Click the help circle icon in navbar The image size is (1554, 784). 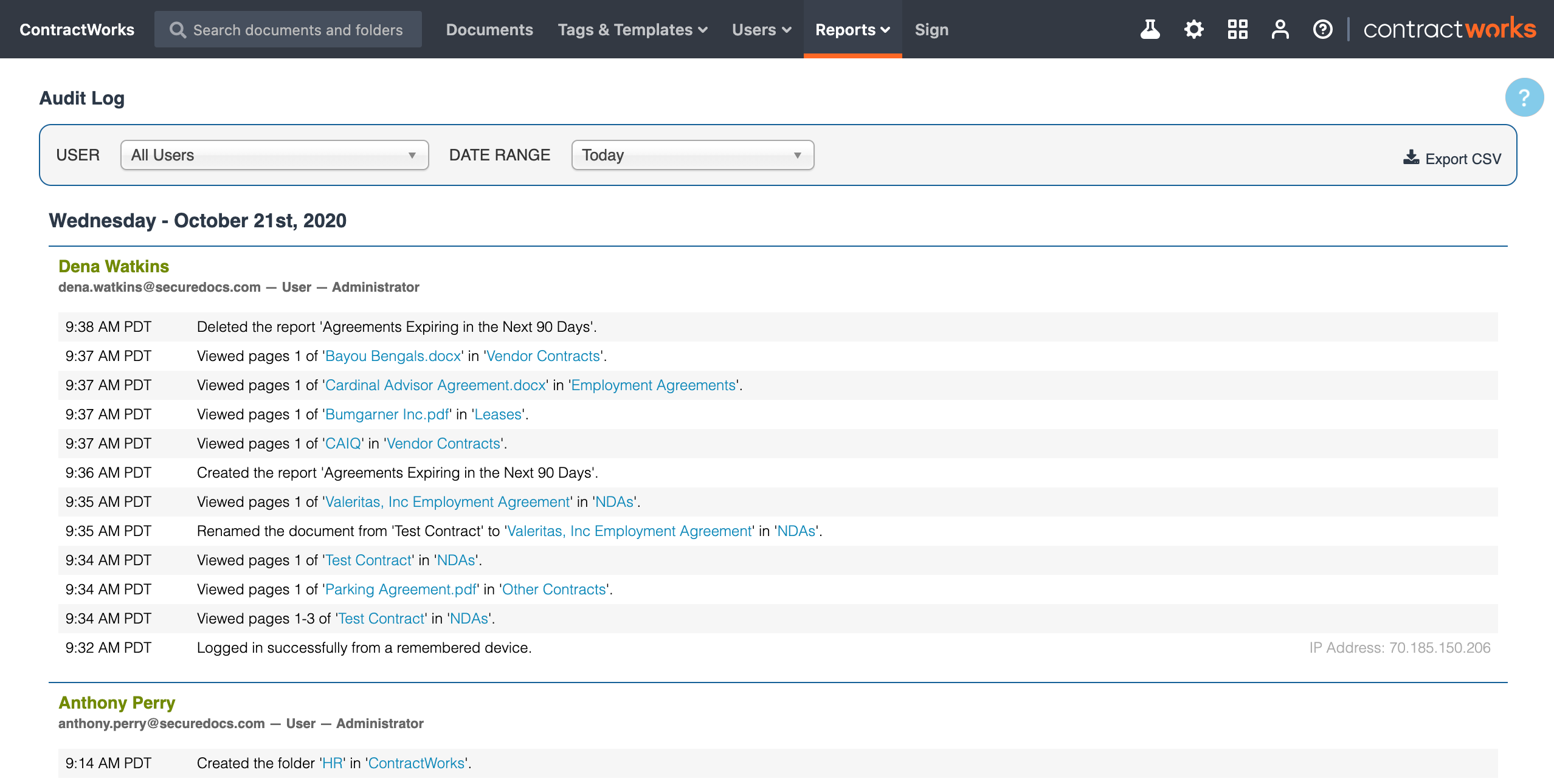[x=1322, y=29]
